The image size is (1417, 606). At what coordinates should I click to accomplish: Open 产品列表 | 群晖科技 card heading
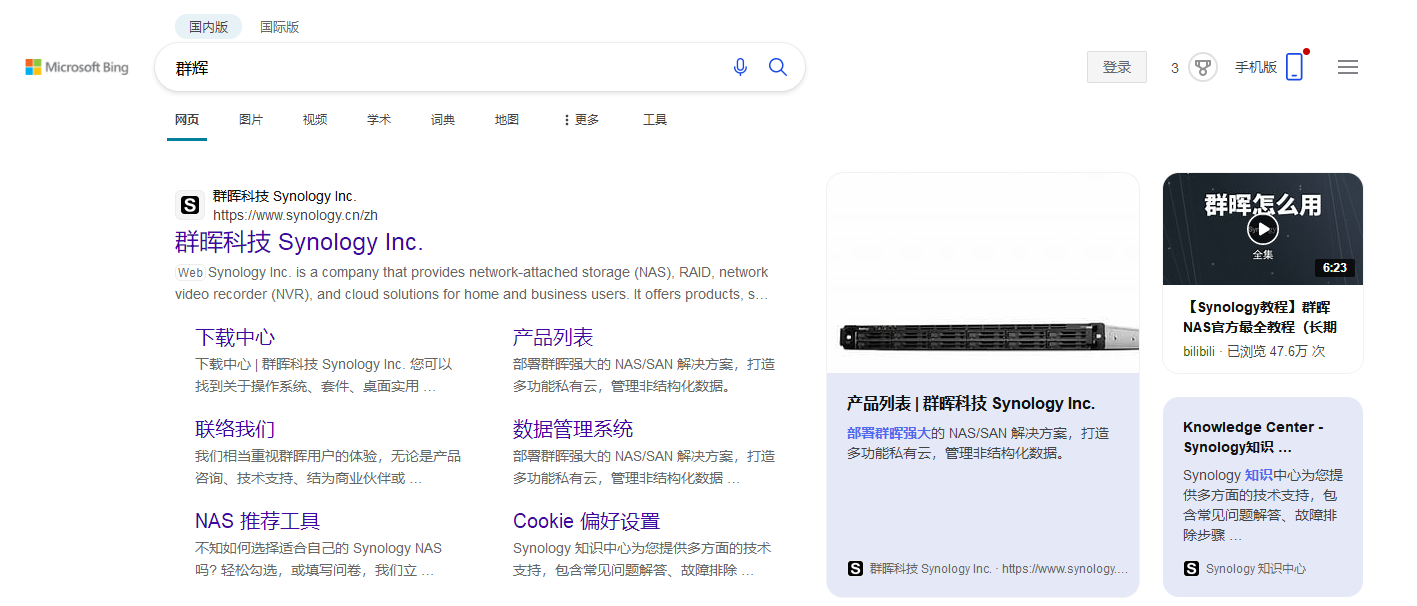point(971,404)
